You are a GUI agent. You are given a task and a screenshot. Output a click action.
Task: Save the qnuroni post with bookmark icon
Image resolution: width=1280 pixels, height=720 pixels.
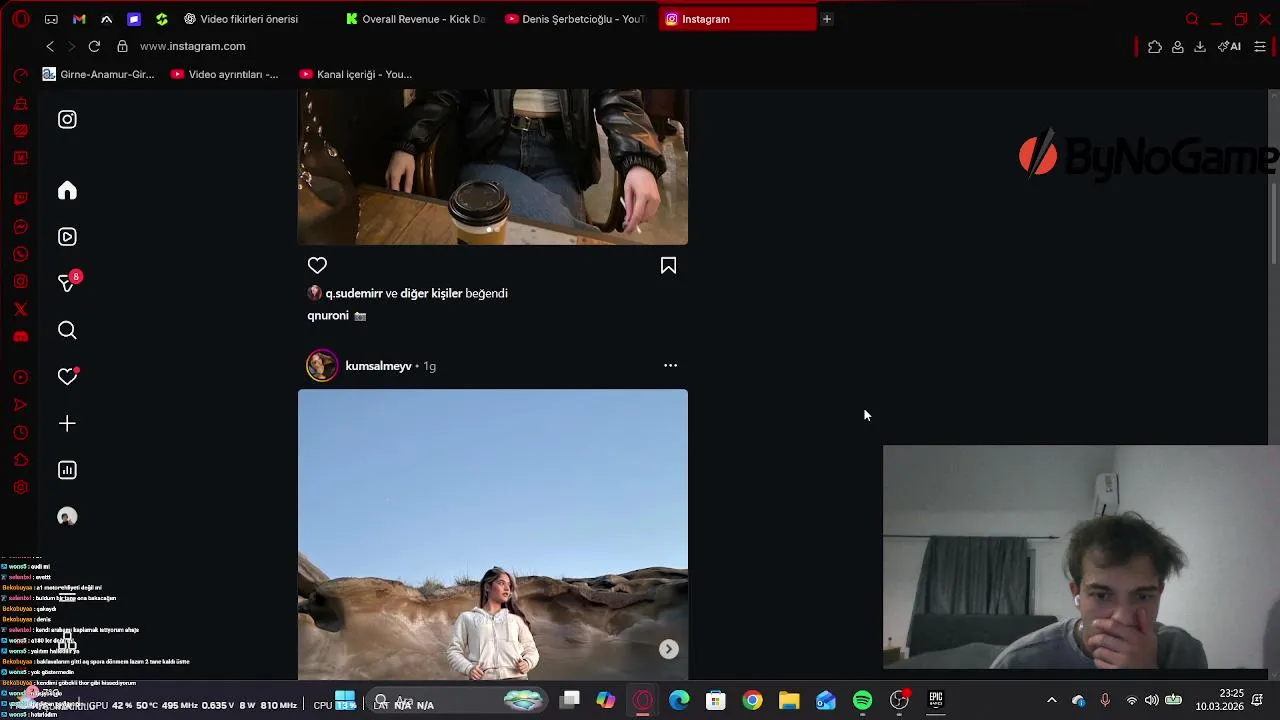pyautogui.click(x=668, y=265)
